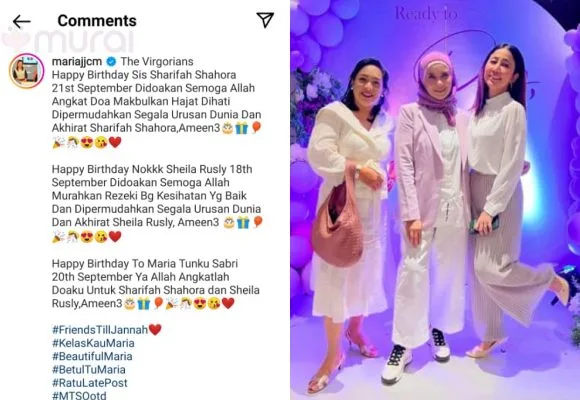This screenshot has height=400, width=580.
Task: Click the Sharifah Shahora birthday paragraph
Action: pyautogui.click(x=157, y=108)
